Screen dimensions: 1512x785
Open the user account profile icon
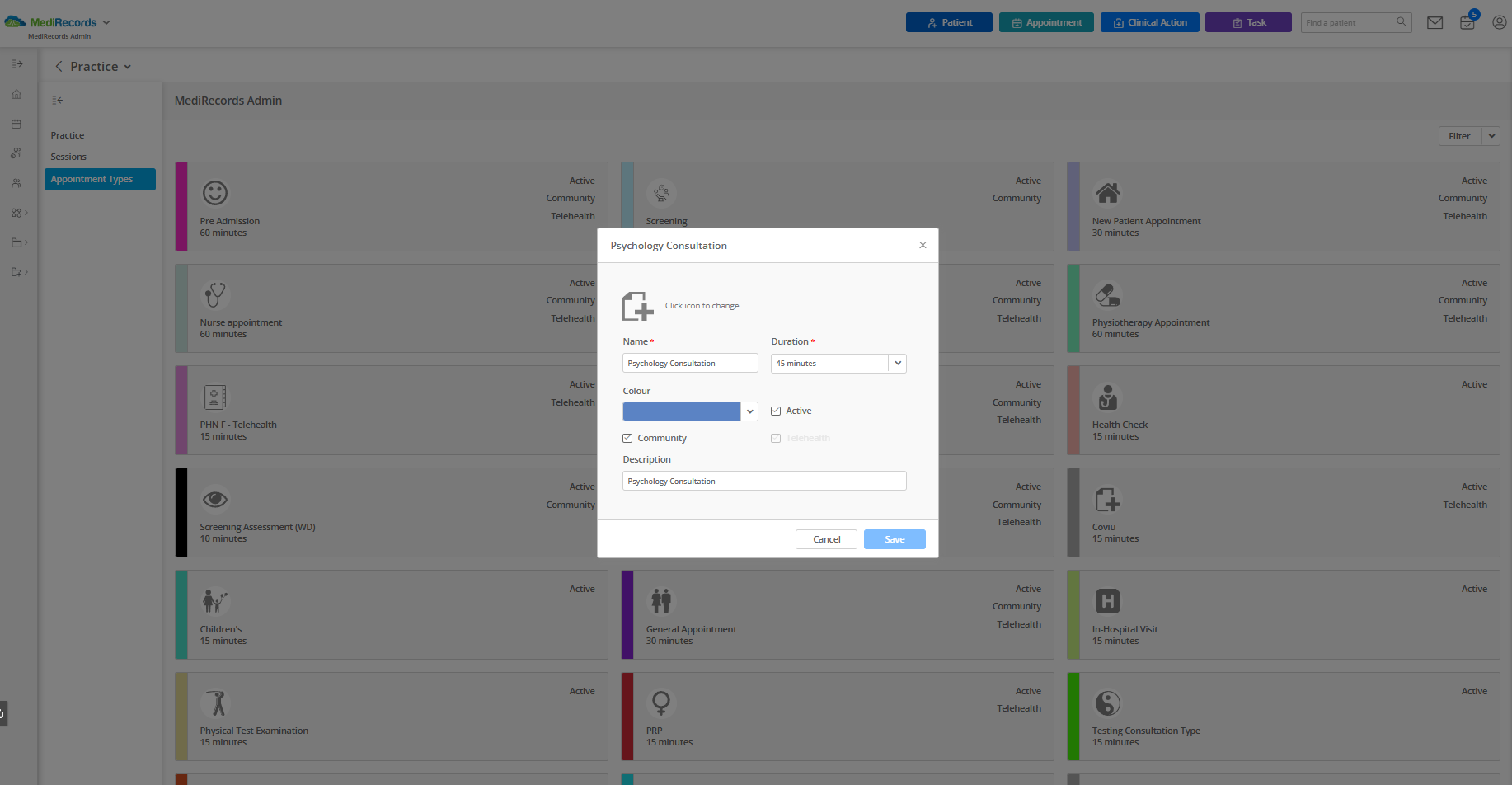tap(1500, 22)
